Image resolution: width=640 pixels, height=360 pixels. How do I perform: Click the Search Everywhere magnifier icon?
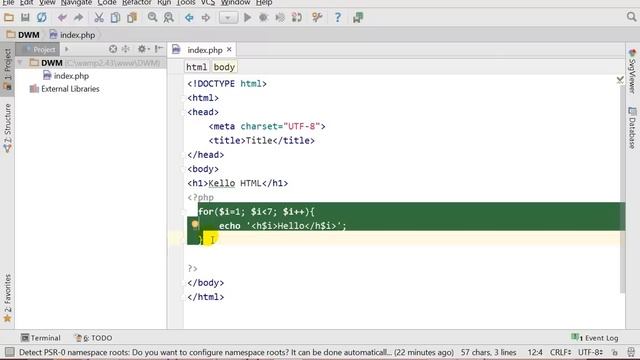tap(631, 17)
